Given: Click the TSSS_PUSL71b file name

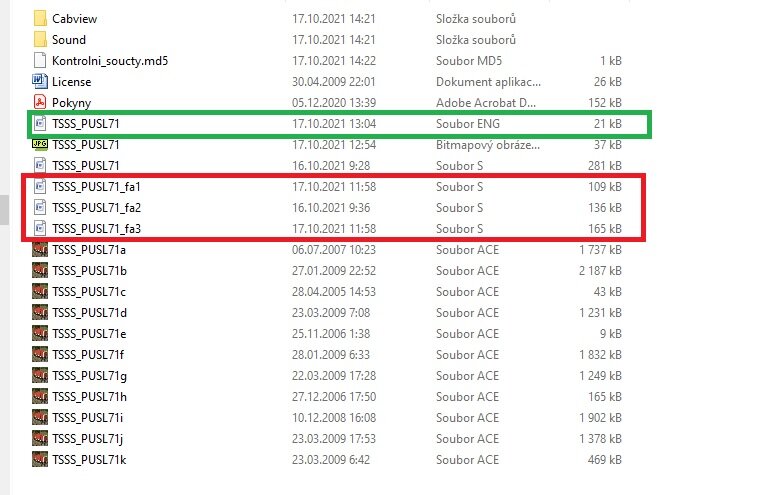Looking at the screenshot, I should [89, 270].
